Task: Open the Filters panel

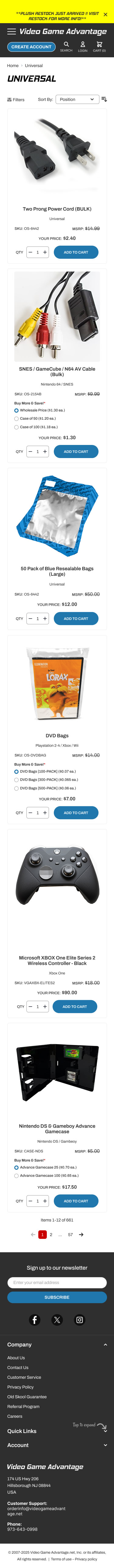Action: point(16,99)
